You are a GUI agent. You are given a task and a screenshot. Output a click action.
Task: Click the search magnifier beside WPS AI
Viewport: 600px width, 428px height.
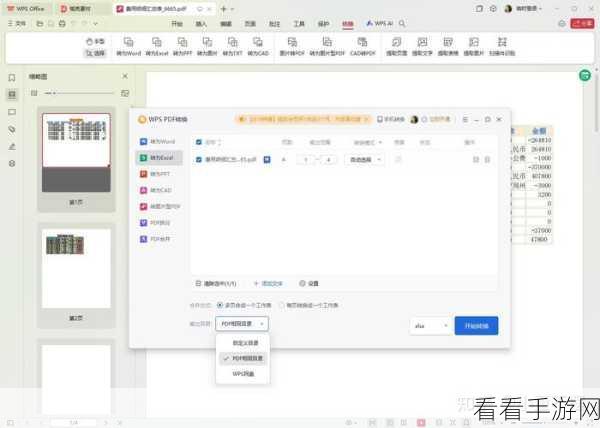tap(402, 24)
